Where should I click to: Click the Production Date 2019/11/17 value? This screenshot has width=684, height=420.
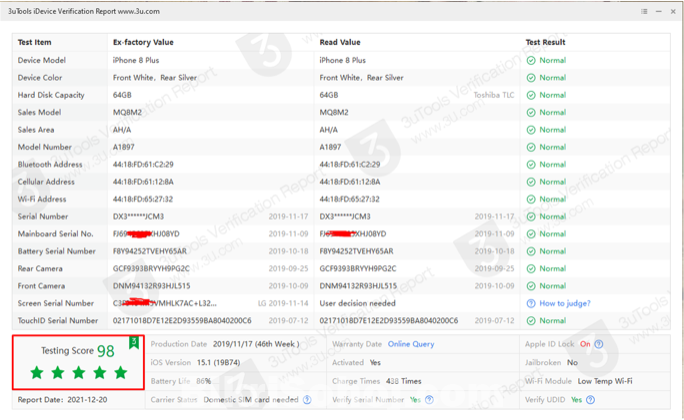pos(256,344)
